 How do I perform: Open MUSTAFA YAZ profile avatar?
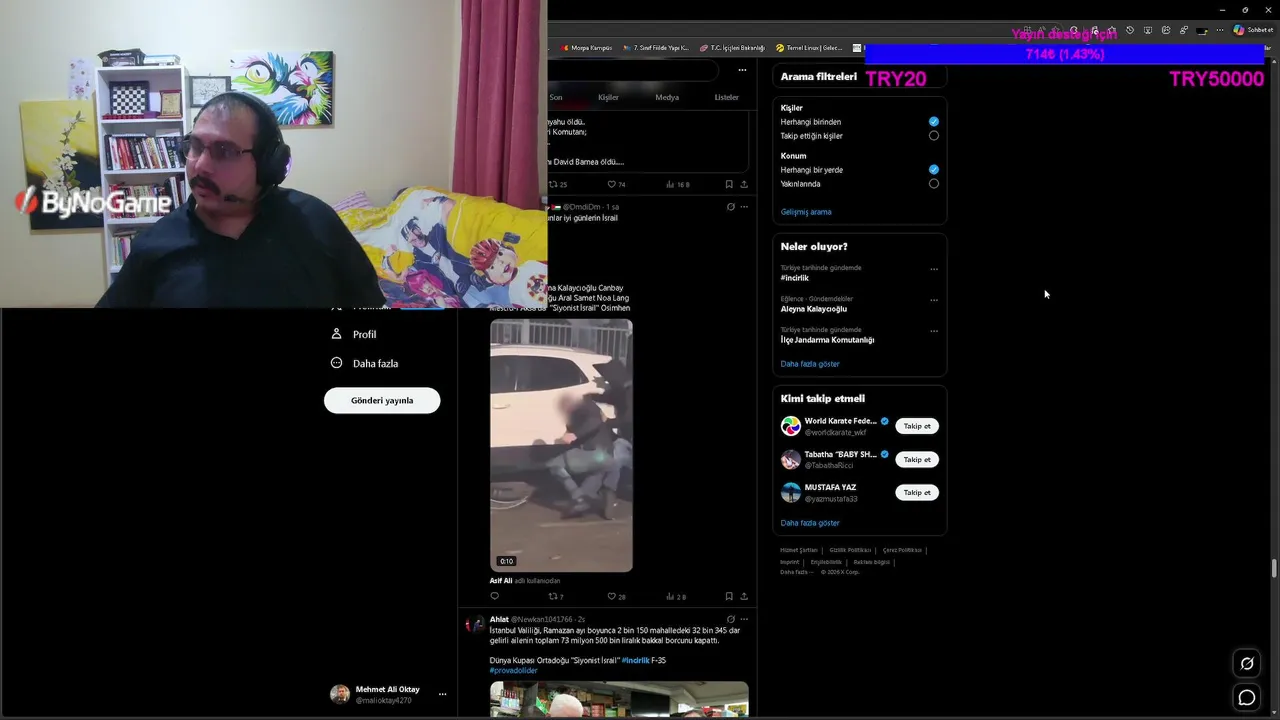click(791, 492)
